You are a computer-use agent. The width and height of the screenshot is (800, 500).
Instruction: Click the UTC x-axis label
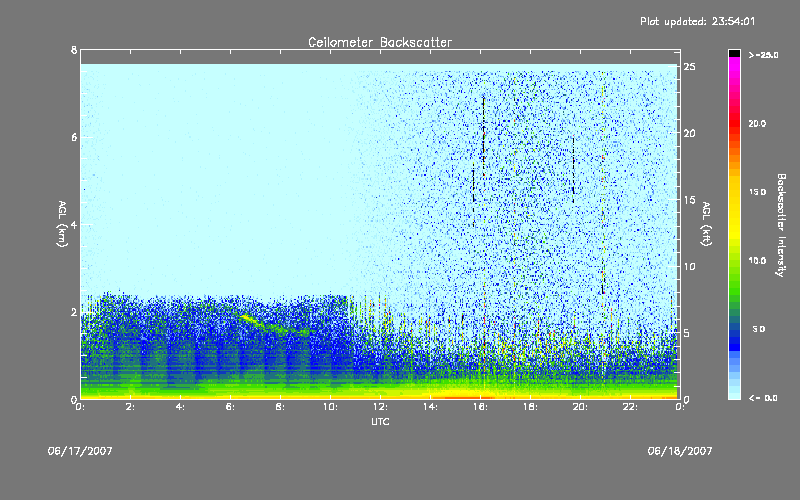pos(380,421)
